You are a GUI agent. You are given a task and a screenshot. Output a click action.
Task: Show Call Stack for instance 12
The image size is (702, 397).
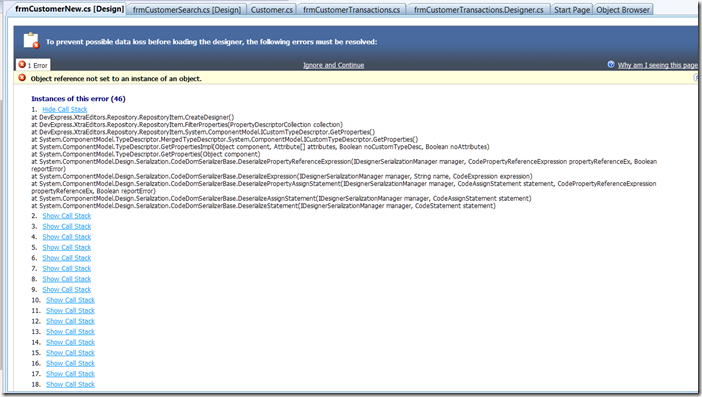point(70,321)
